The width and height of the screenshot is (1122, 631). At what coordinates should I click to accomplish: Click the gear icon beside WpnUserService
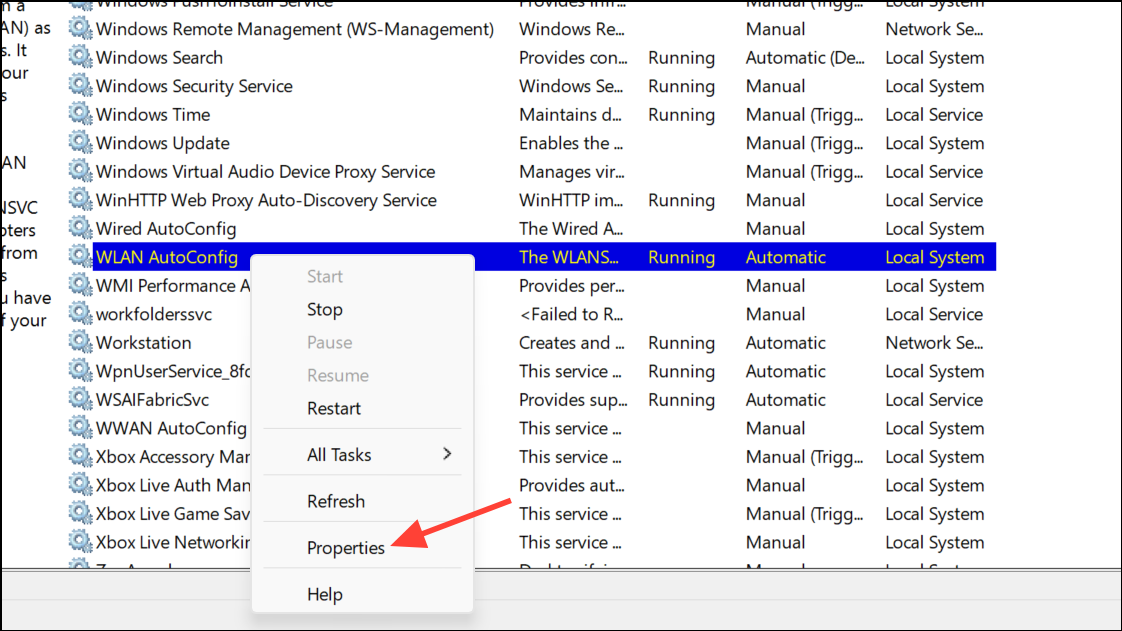click(80, 371)
